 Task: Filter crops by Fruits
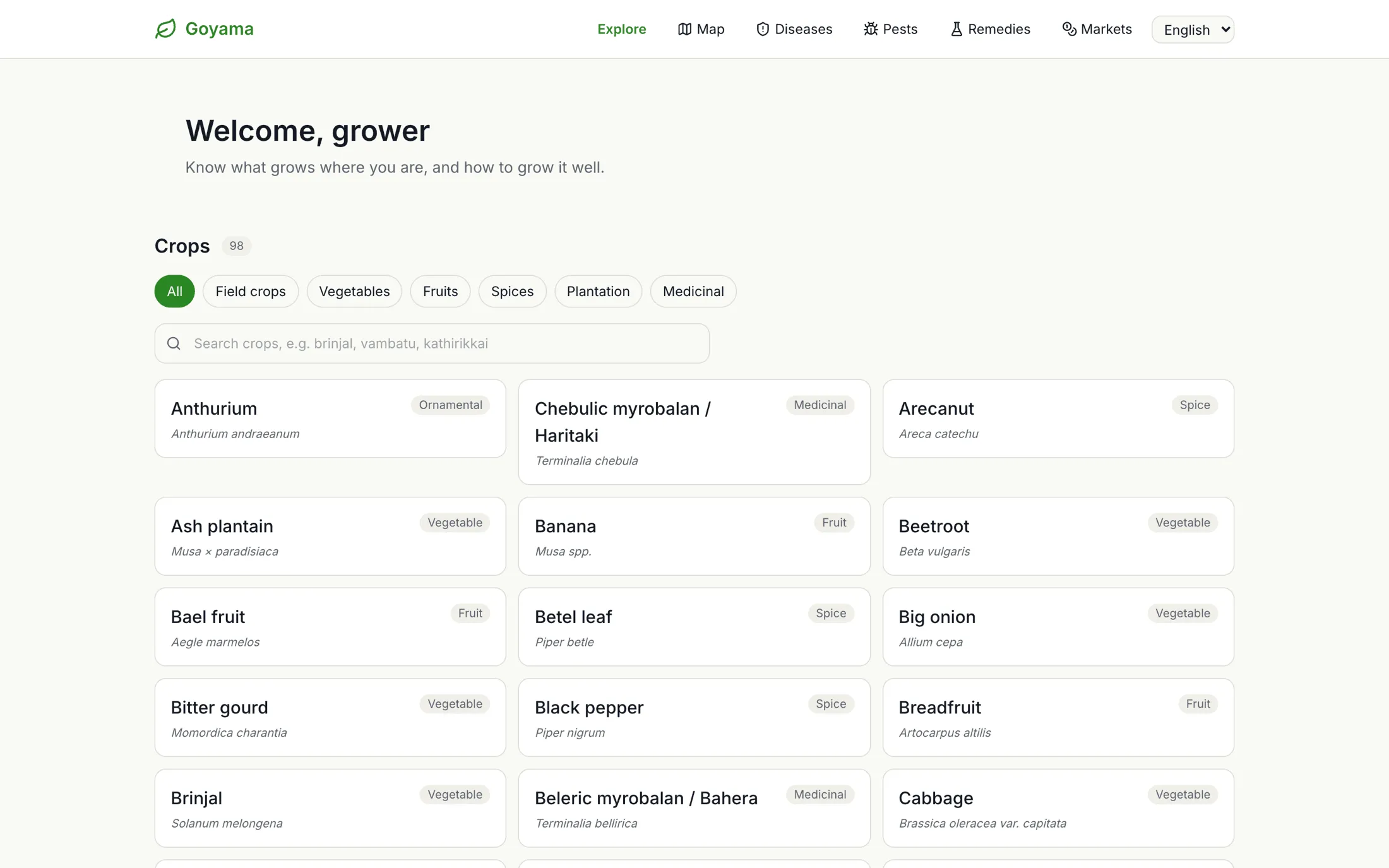click(x=440, y=291)
